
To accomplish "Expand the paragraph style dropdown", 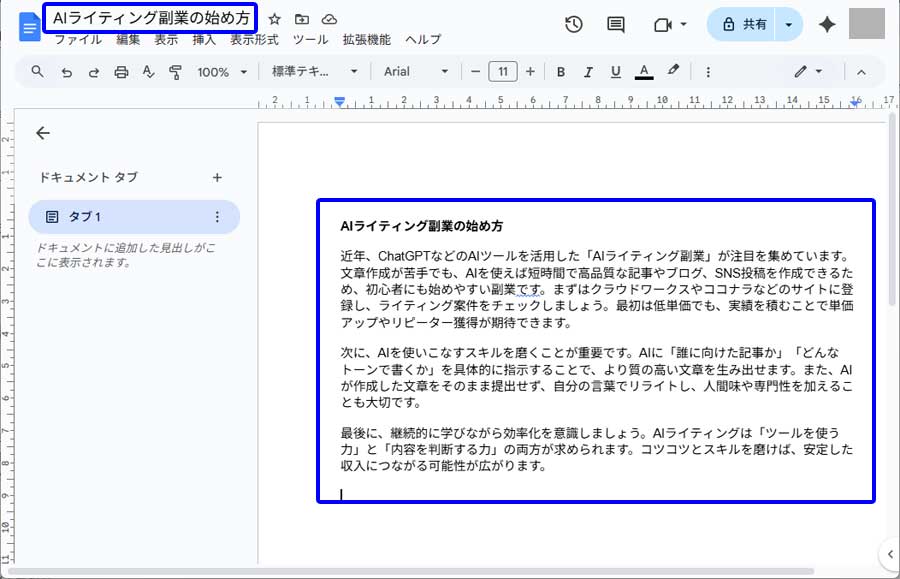I will coord(314,72).
